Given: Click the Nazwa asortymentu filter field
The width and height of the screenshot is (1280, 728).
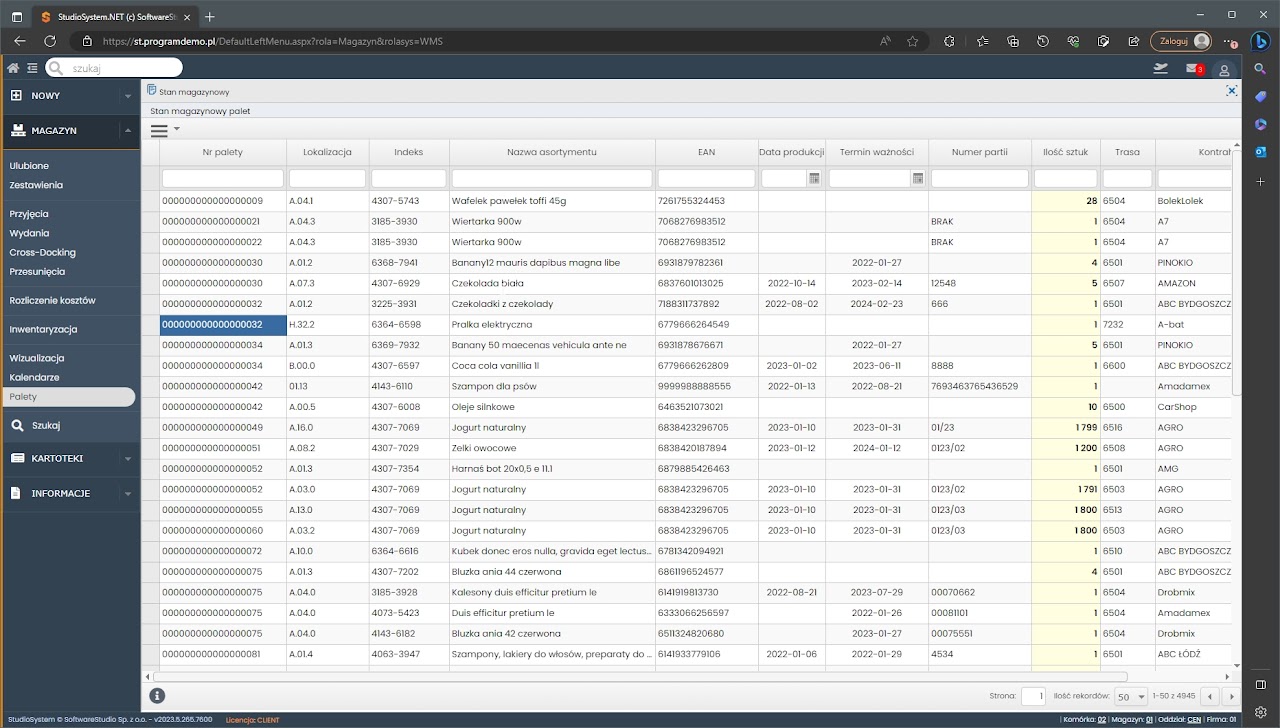Looking at the screenshot, I should 552,178.
